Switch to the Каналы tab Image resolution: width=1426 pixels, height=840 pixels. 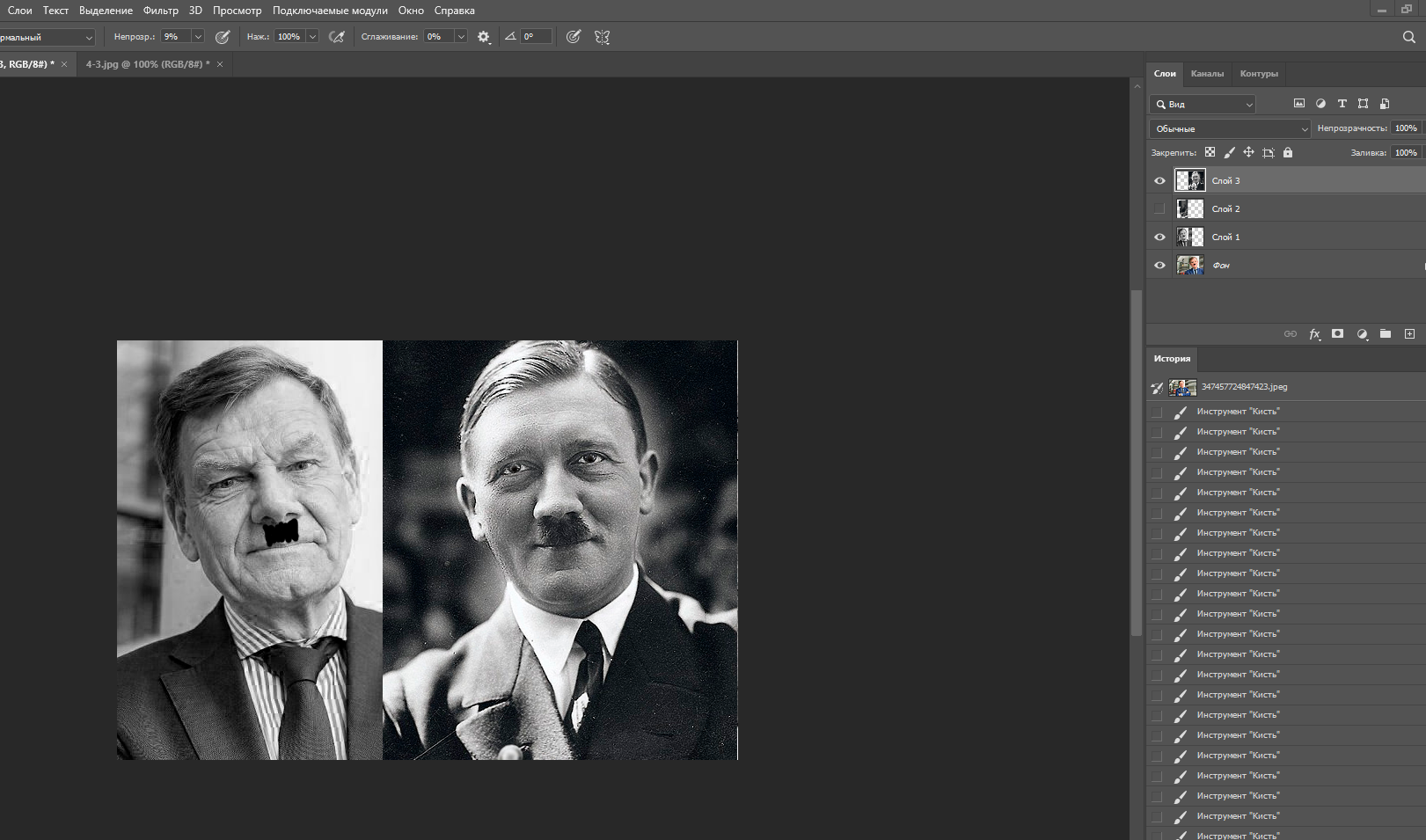point(1207,74)
